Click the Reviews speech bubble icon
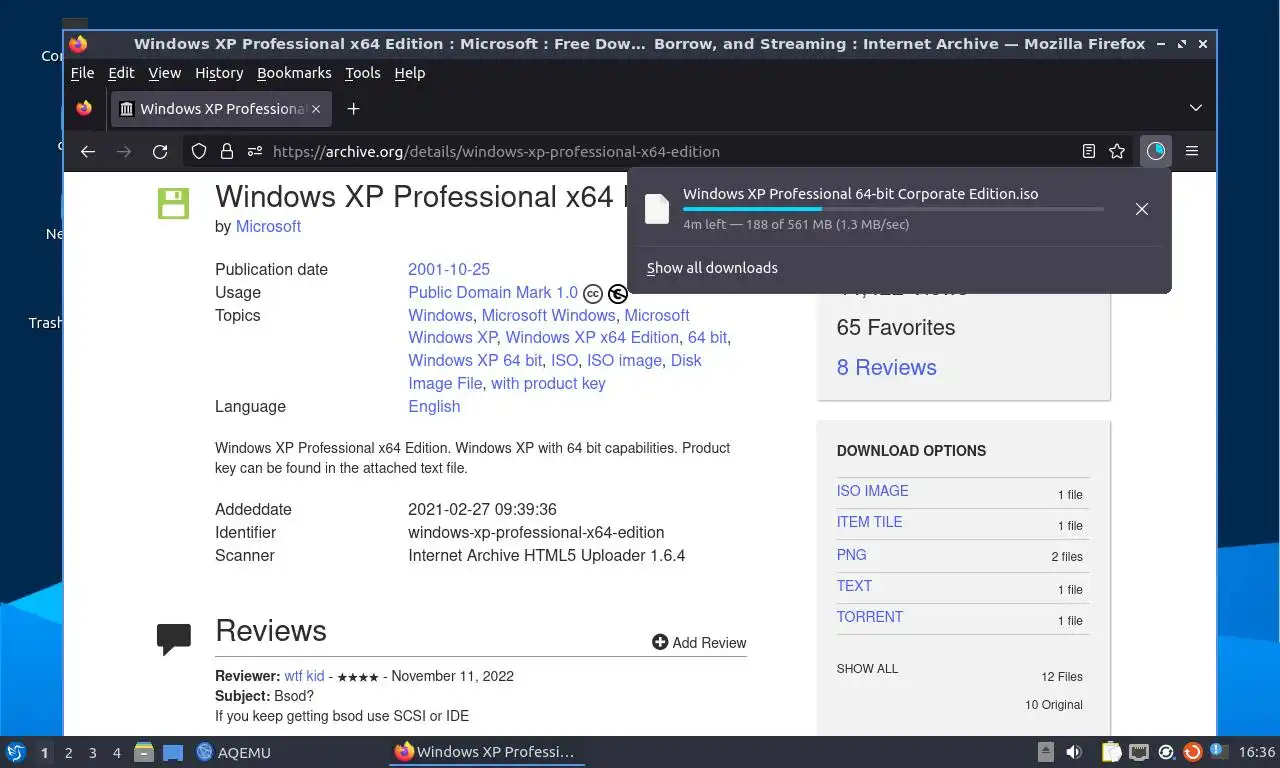Image resolution: width=1280 pixels, height=768 pixels. coord(173,639)
